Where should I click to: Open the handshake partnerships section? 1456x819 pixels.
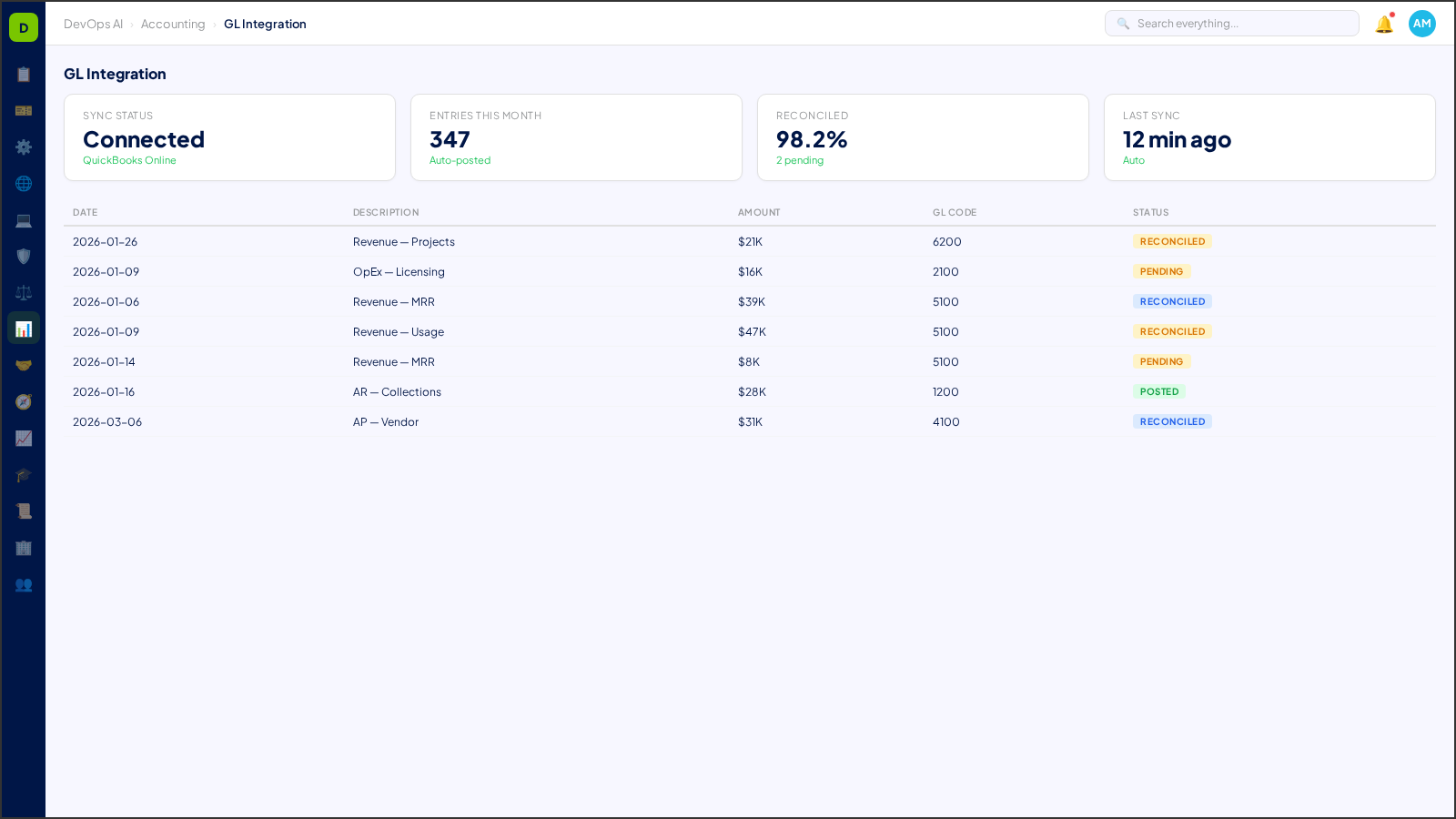tap(24, 365)
